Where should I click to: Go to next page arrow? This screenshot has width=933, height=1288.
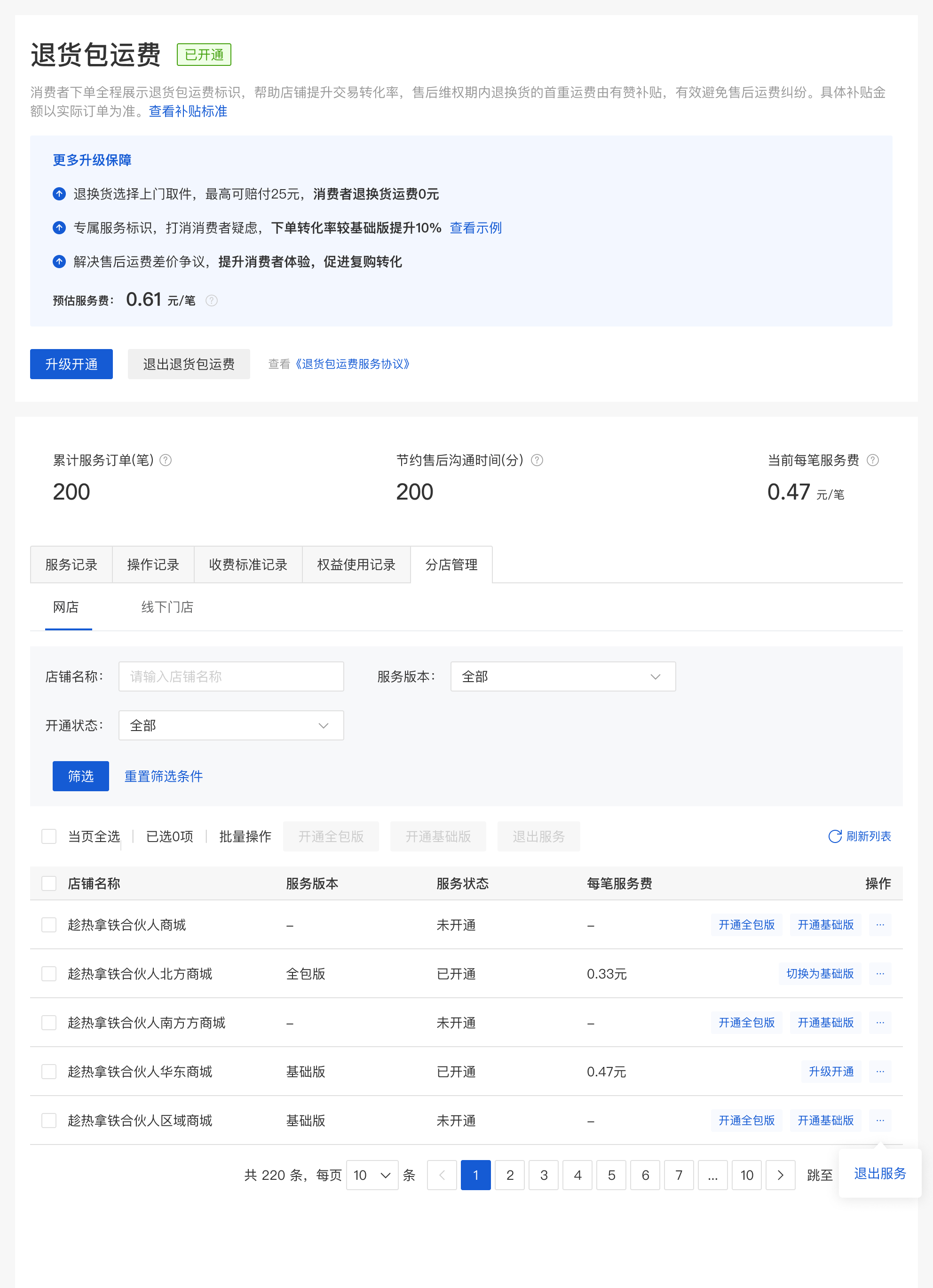coord(780,1175)
